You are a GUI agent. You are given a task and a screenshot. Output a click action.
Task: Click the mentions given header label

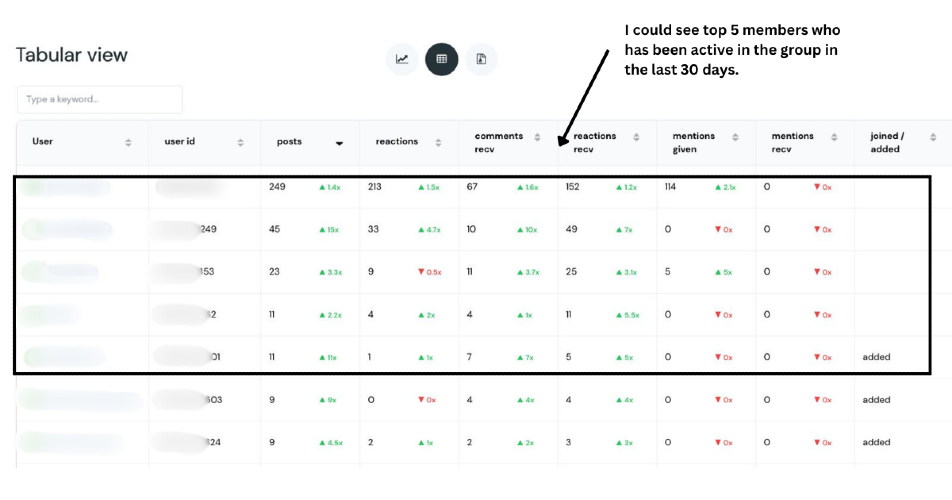pos(693,143)
